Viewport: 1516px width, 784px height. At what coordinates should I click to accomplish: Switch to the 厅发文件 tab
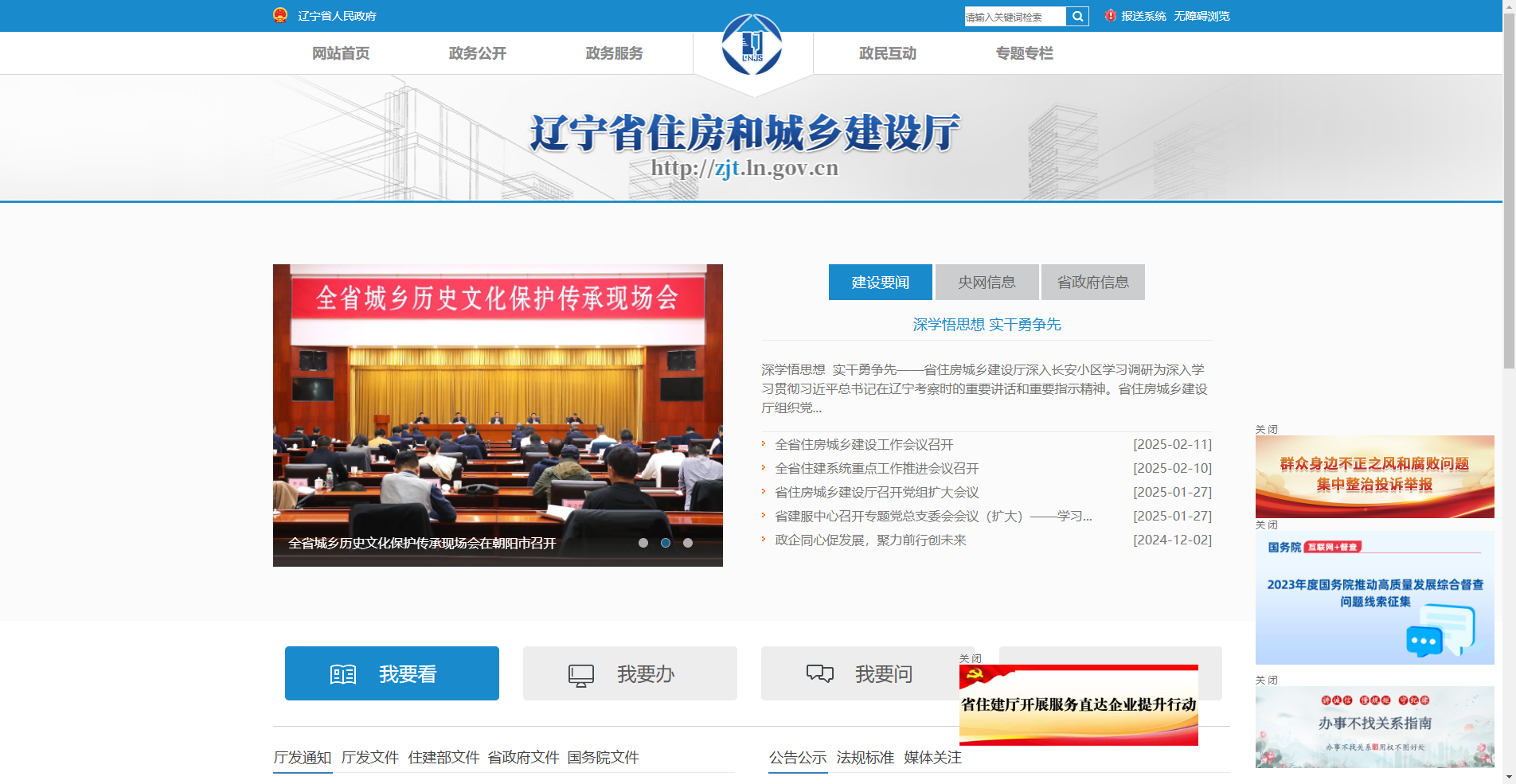[371, 758]
